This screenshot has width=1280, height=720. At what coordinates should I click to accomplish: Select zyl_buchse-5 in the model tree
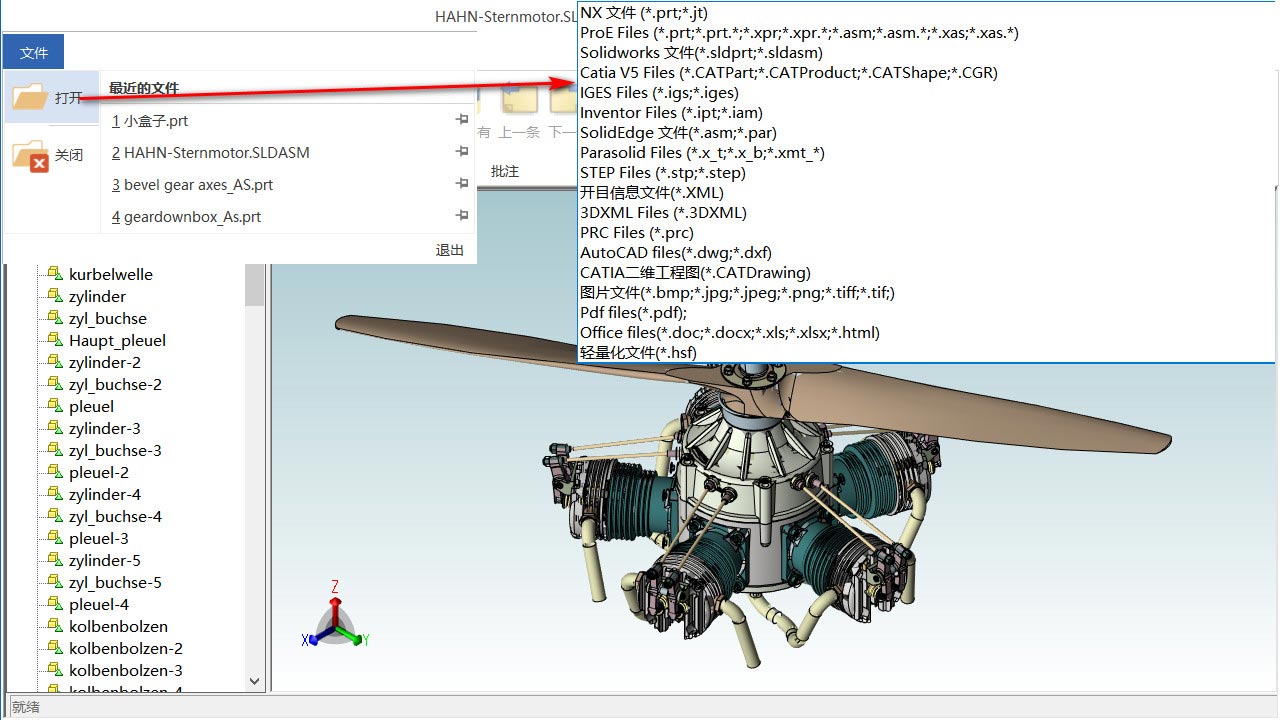[x=115, y=582]
